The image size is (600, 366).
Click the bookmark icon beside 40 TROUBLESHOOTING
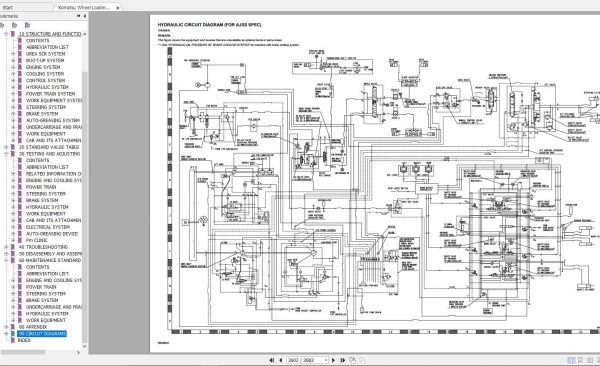pyautogui.click(x=13, y=247)
